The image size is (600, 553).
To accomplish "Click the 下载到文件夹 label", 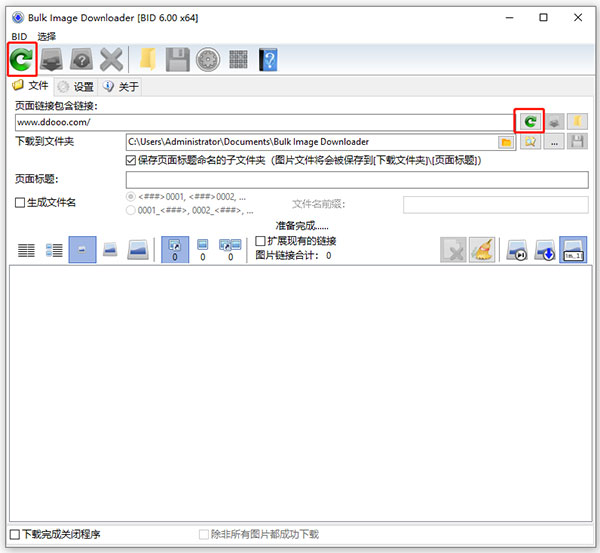I will click(44, 142).
